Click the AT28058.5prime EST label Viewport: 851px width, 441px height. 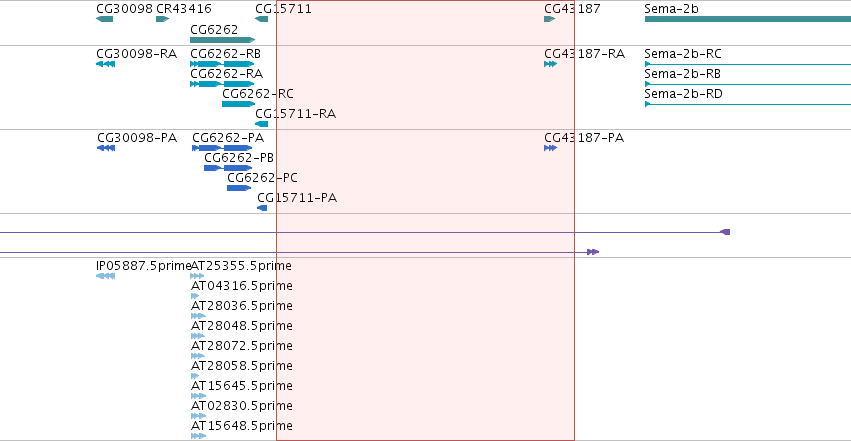coord(242,366)
